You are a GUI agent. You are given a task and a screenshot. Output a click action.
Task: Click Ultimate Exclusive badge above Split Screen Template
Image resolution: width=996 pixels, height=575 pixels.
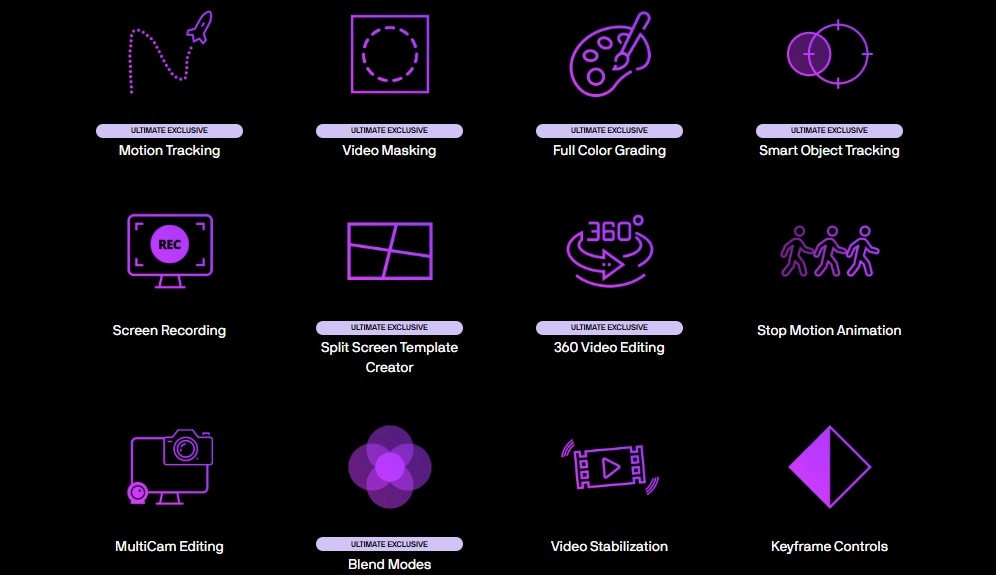click(x=389, y=328)
